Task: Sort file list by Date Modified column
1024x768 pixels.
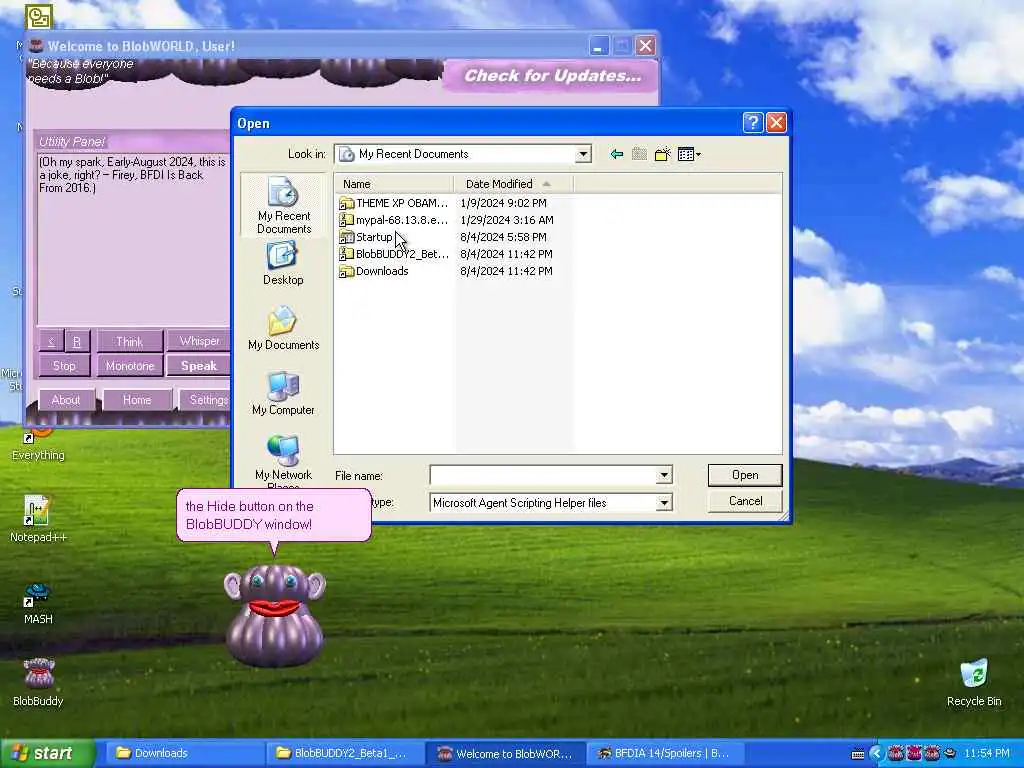Action: click(x=513, y=184)
